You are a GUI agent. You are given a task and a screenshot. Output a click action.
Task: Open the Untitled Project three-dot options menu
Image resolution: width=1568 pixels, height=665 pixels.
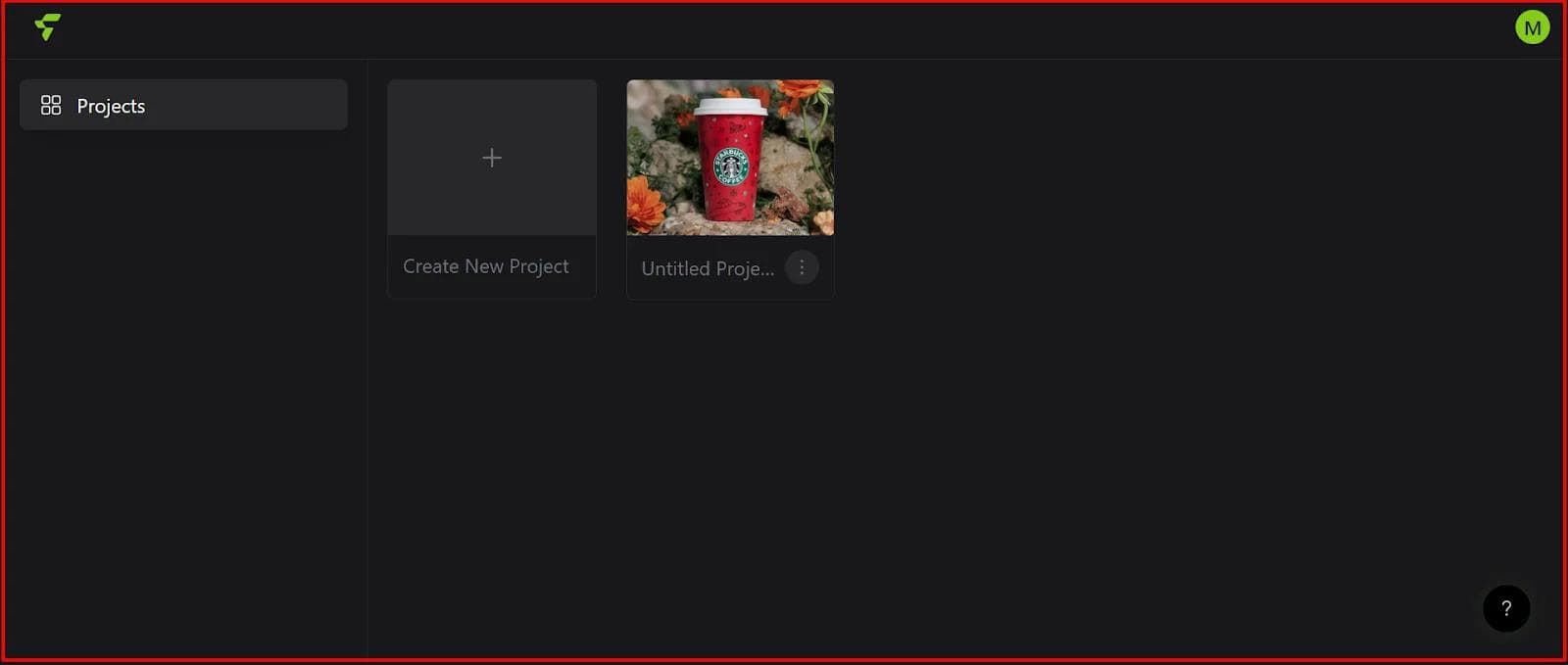tap(802, 267)
